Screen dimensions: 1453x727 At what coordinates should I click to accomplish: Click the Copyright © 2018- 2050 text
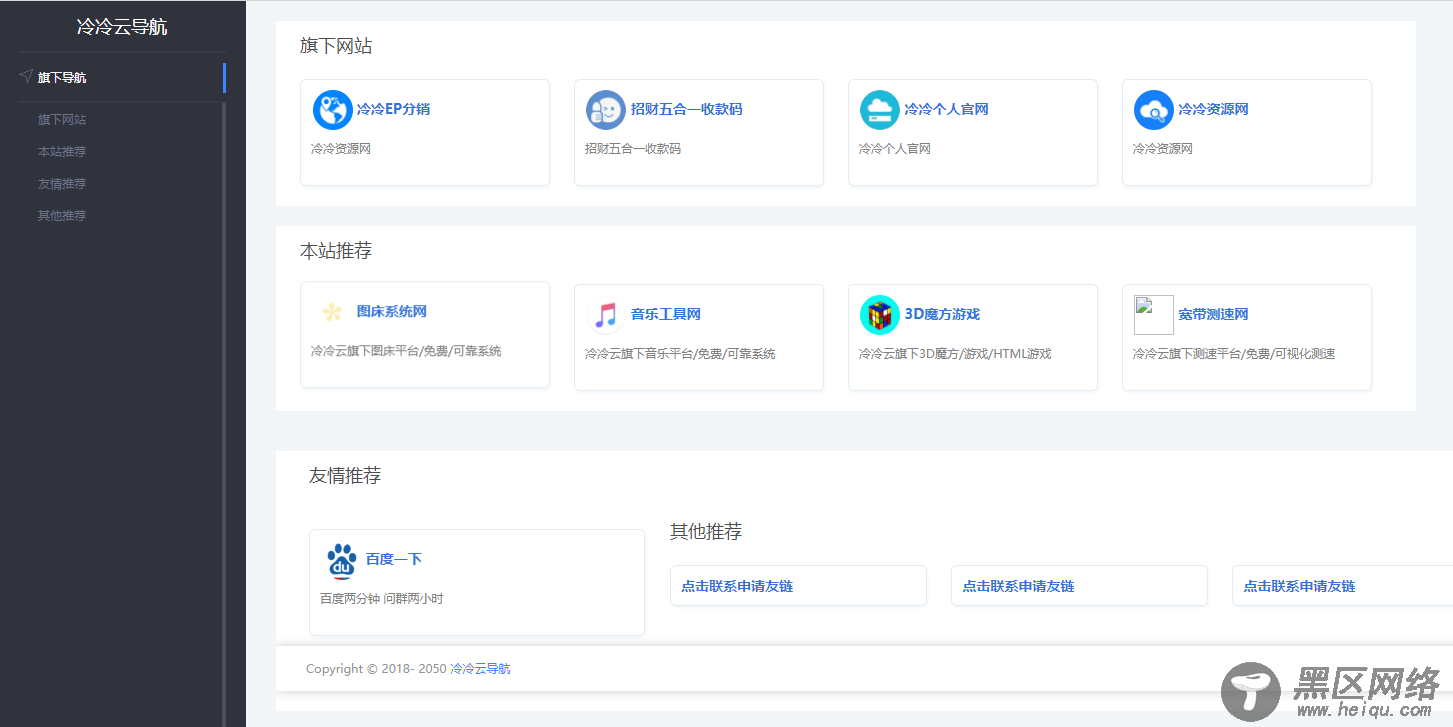(376, 669)
